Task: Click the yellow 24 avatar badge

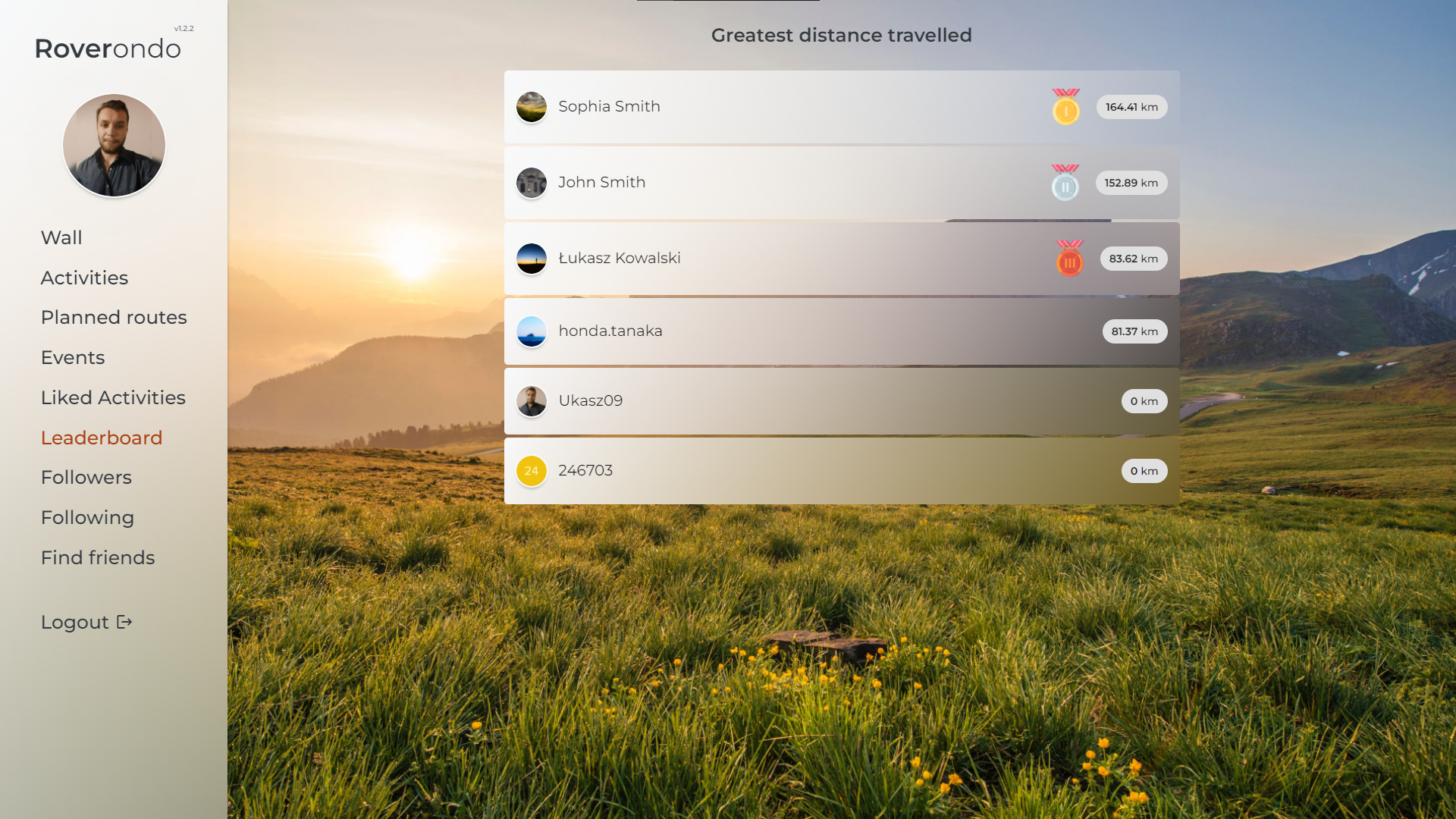Action: point(532,471)
